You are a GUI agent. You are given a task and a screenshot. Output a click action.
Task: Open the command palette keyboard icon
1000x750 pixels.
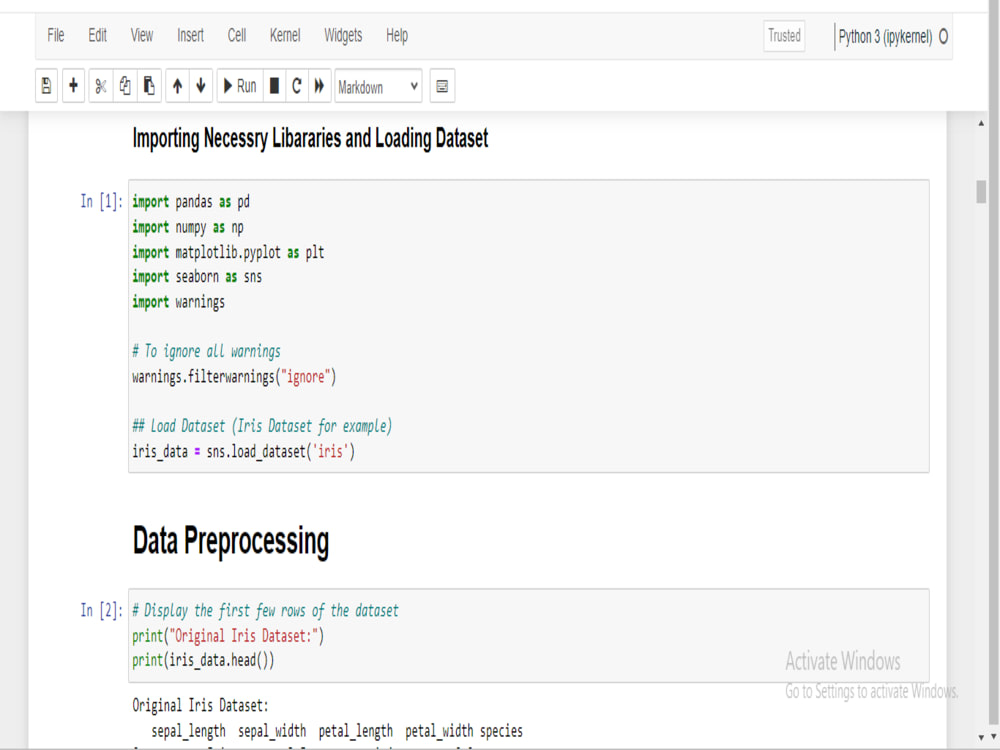coord(441,86)
